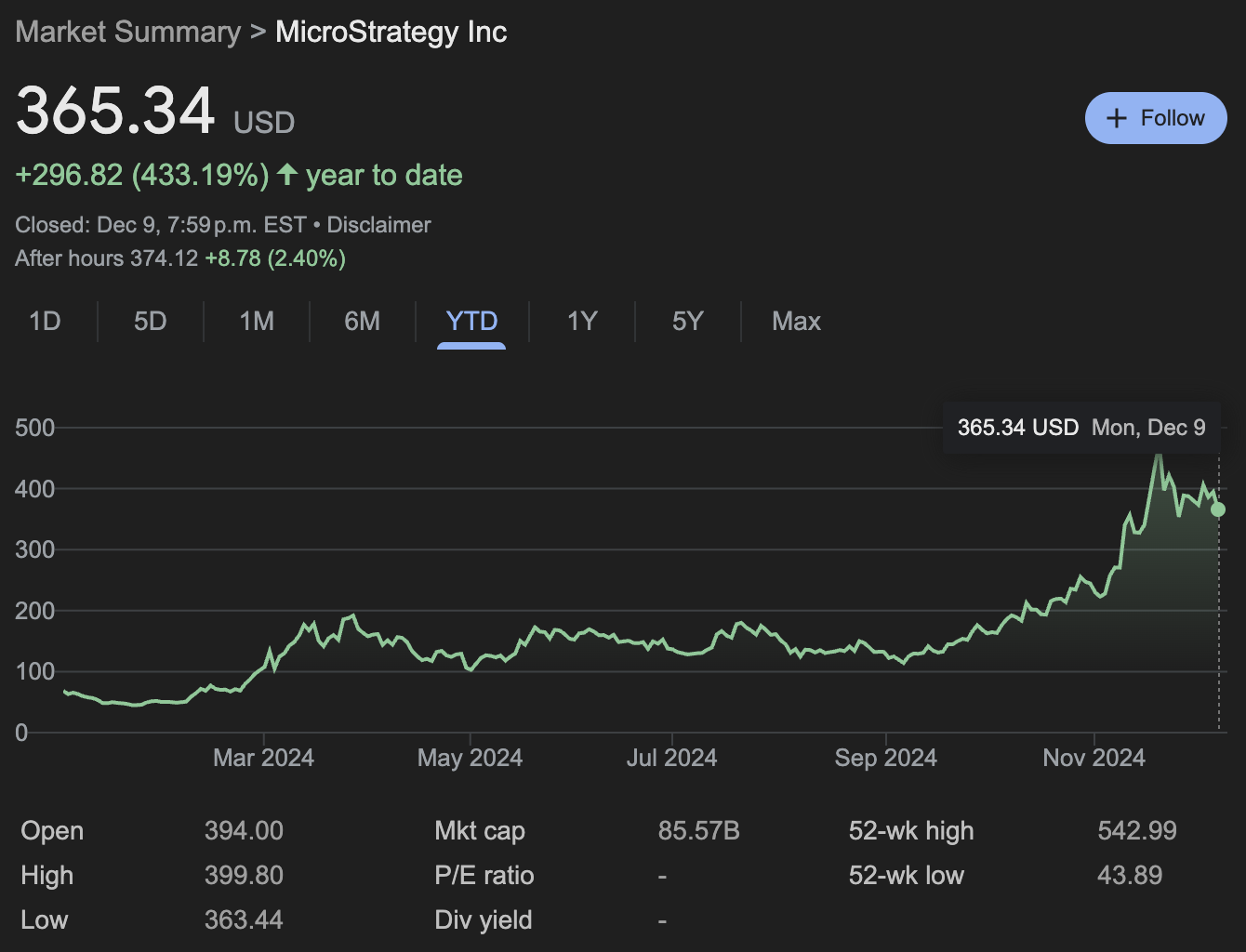Show the 1M chart range
Image resolution: width=1246 pixels, height=952 pixels.
pyautogui.click(x=257, y=322)
